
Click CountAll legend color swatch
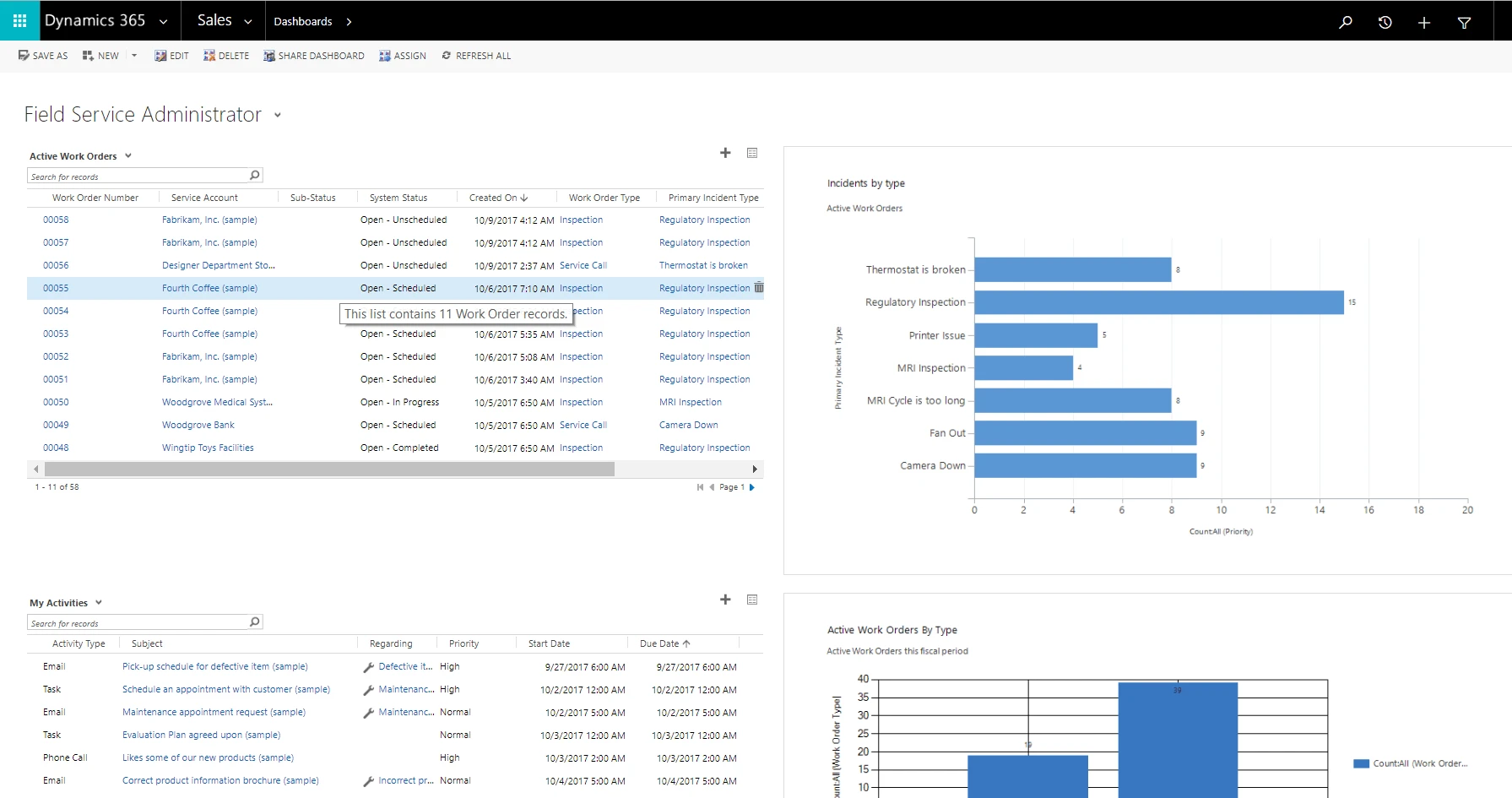(x=1361, y=763)
